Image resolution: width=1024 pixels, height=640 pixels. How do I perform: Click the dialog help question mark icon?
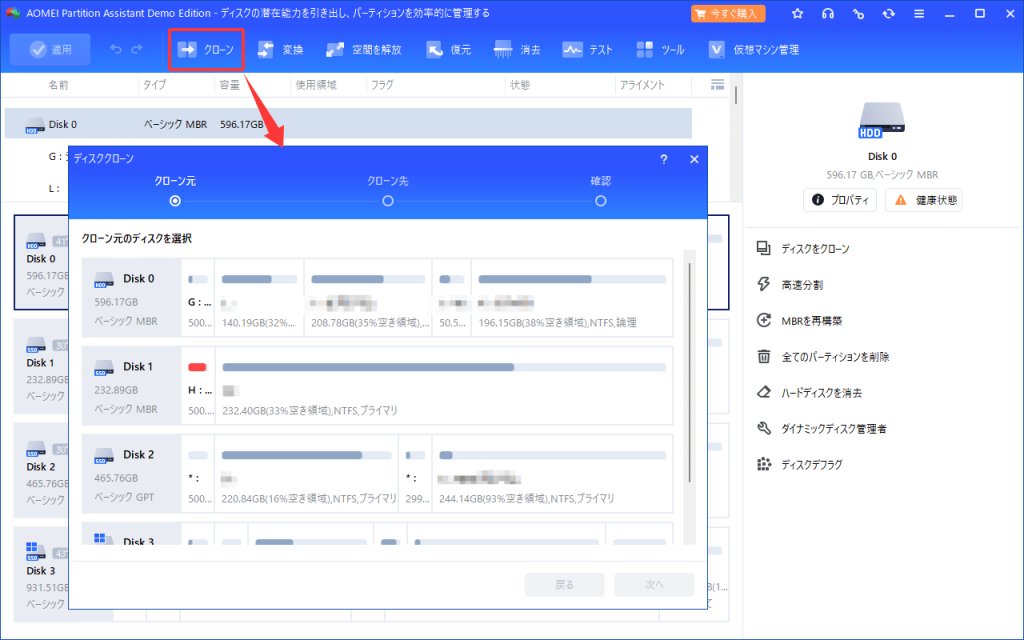(x=664, y=159)
